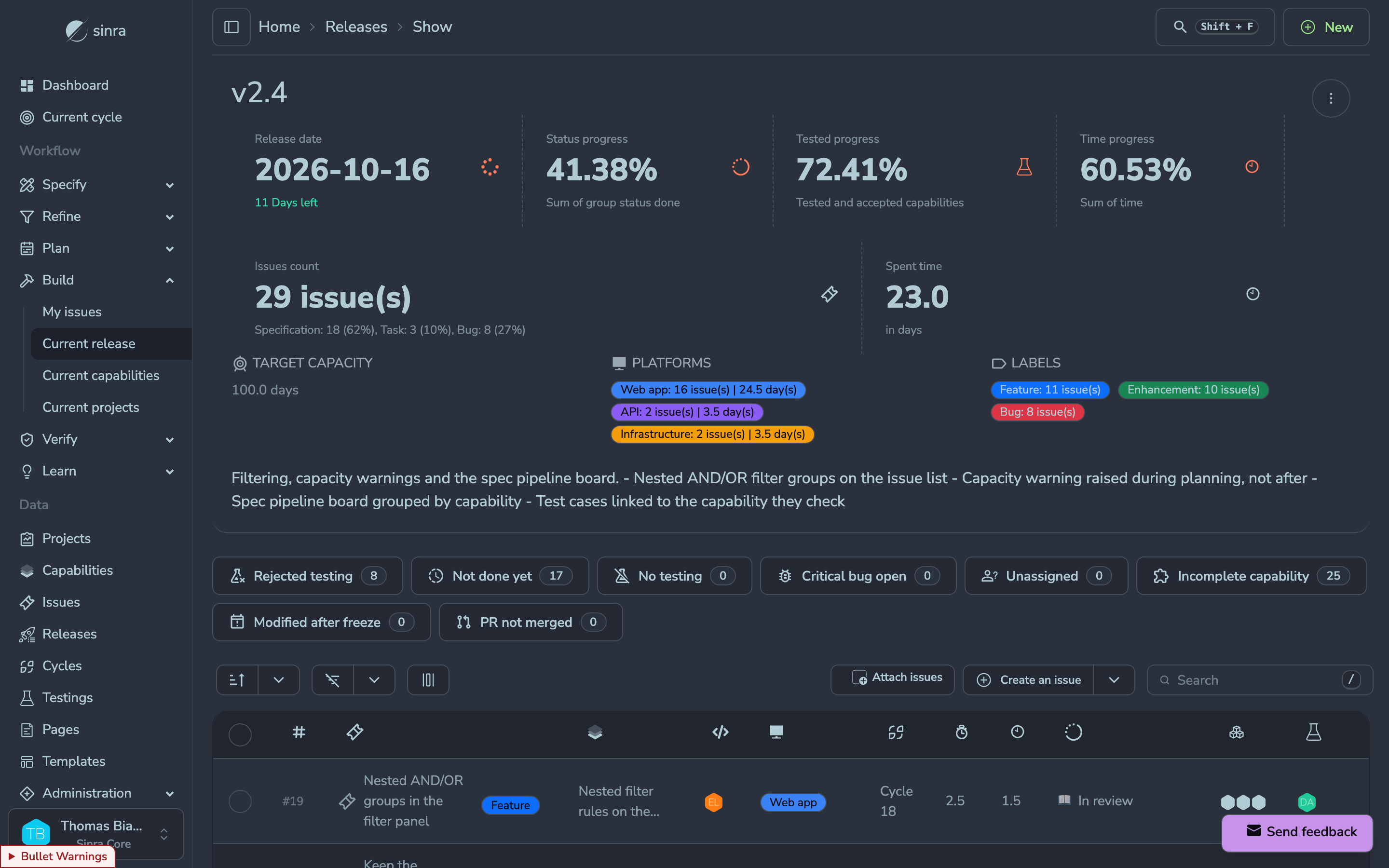The width and height of the screenshot is (1389, 868).
Task: Click the code column header icon
Action: pos(721,732)
